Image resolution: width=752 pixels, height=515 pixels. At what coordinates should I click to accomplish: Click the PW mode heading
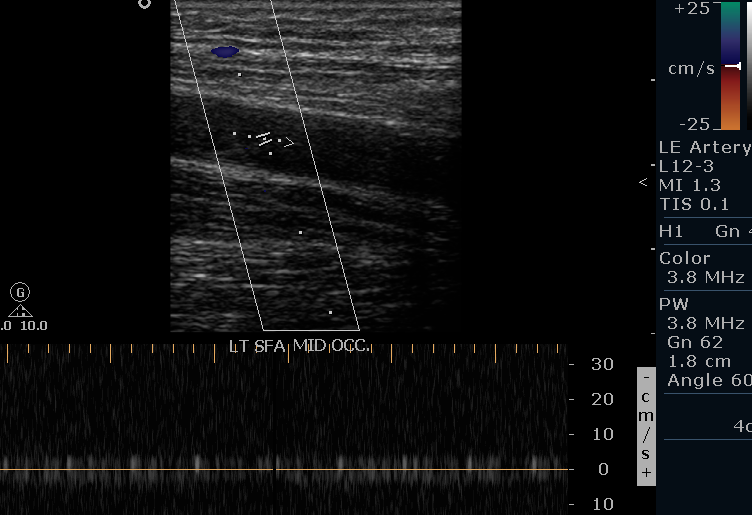click(673, 304)
